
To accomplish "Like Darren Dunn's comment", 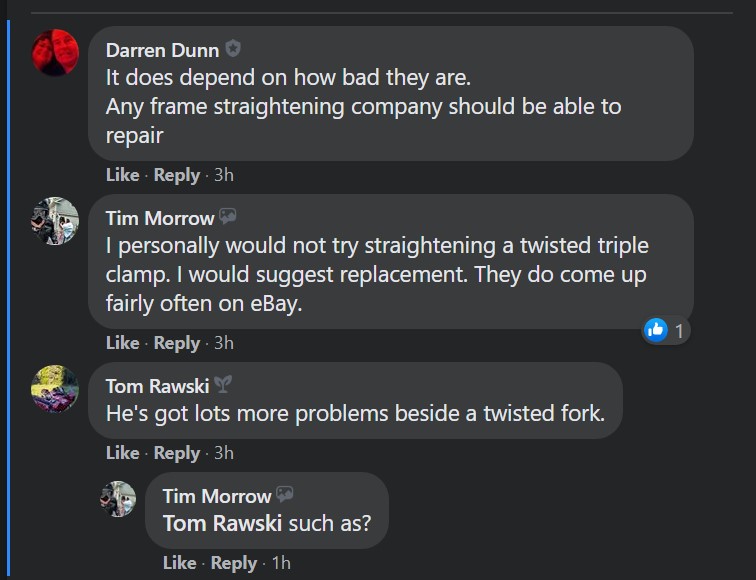I will click(122, 175).
